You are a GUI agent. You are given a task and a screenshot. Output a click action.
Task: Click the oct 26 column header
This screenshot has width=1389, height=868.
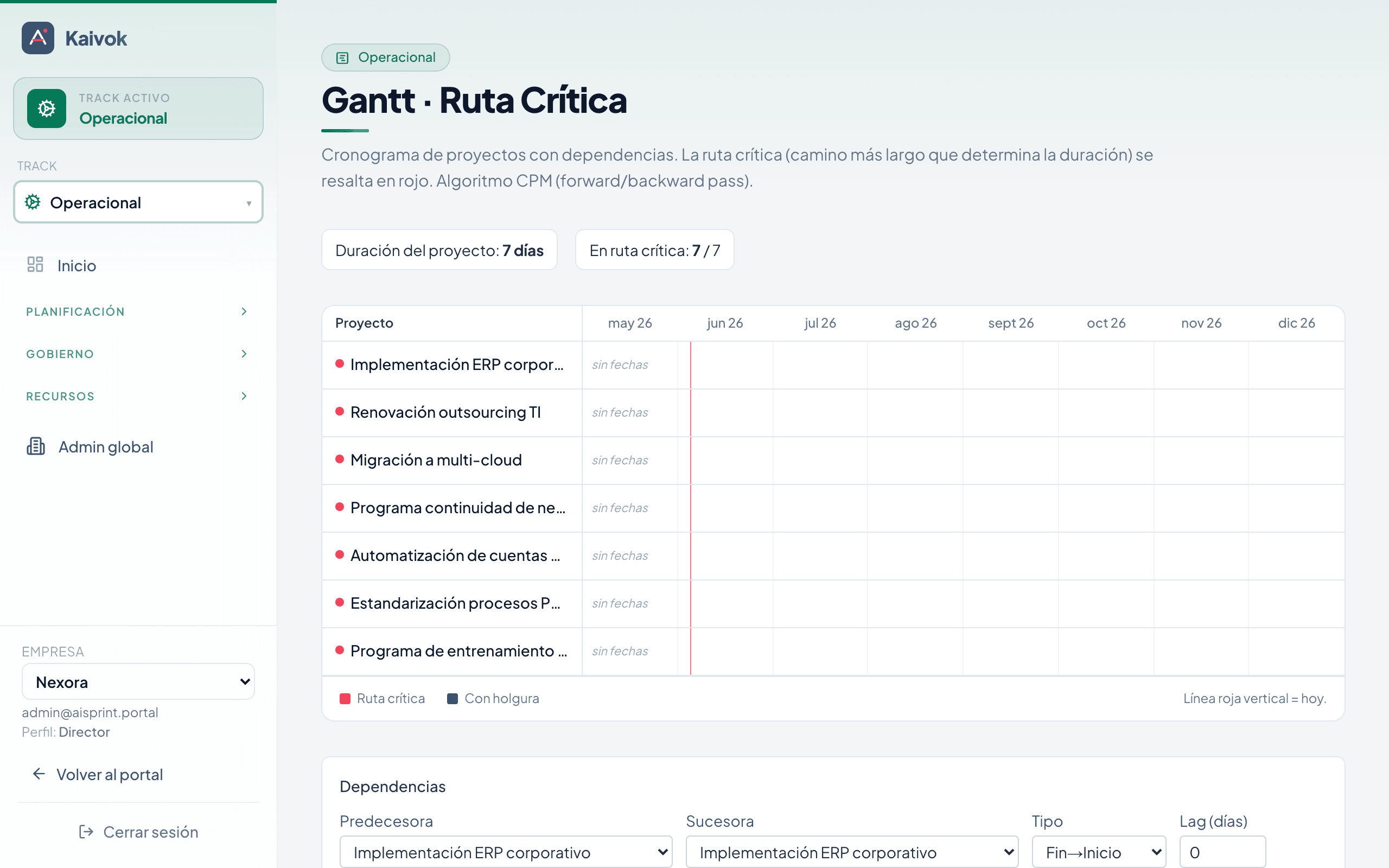tap(1106, 323)
